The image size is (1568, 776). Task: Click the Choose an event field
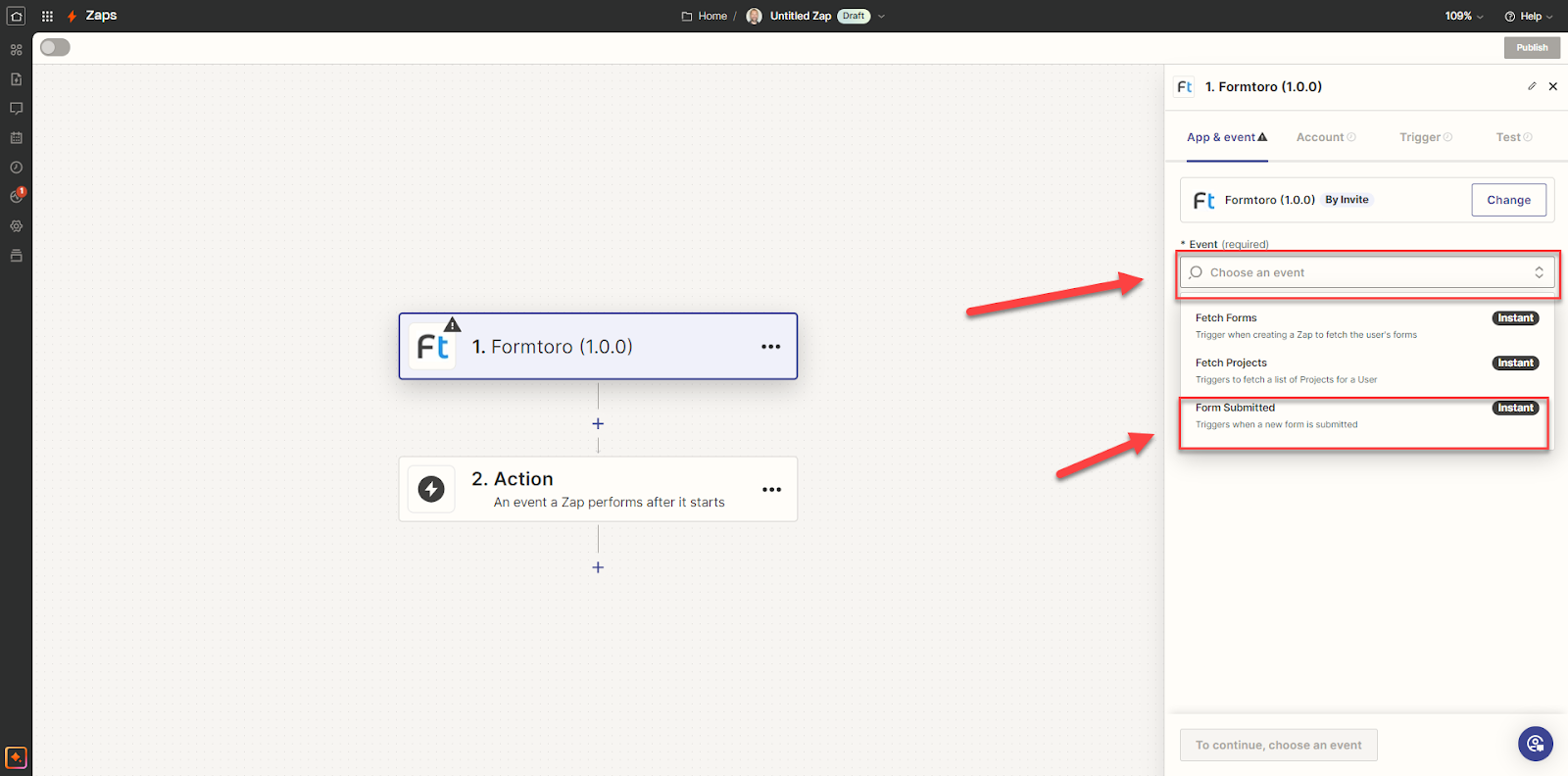1367,272
